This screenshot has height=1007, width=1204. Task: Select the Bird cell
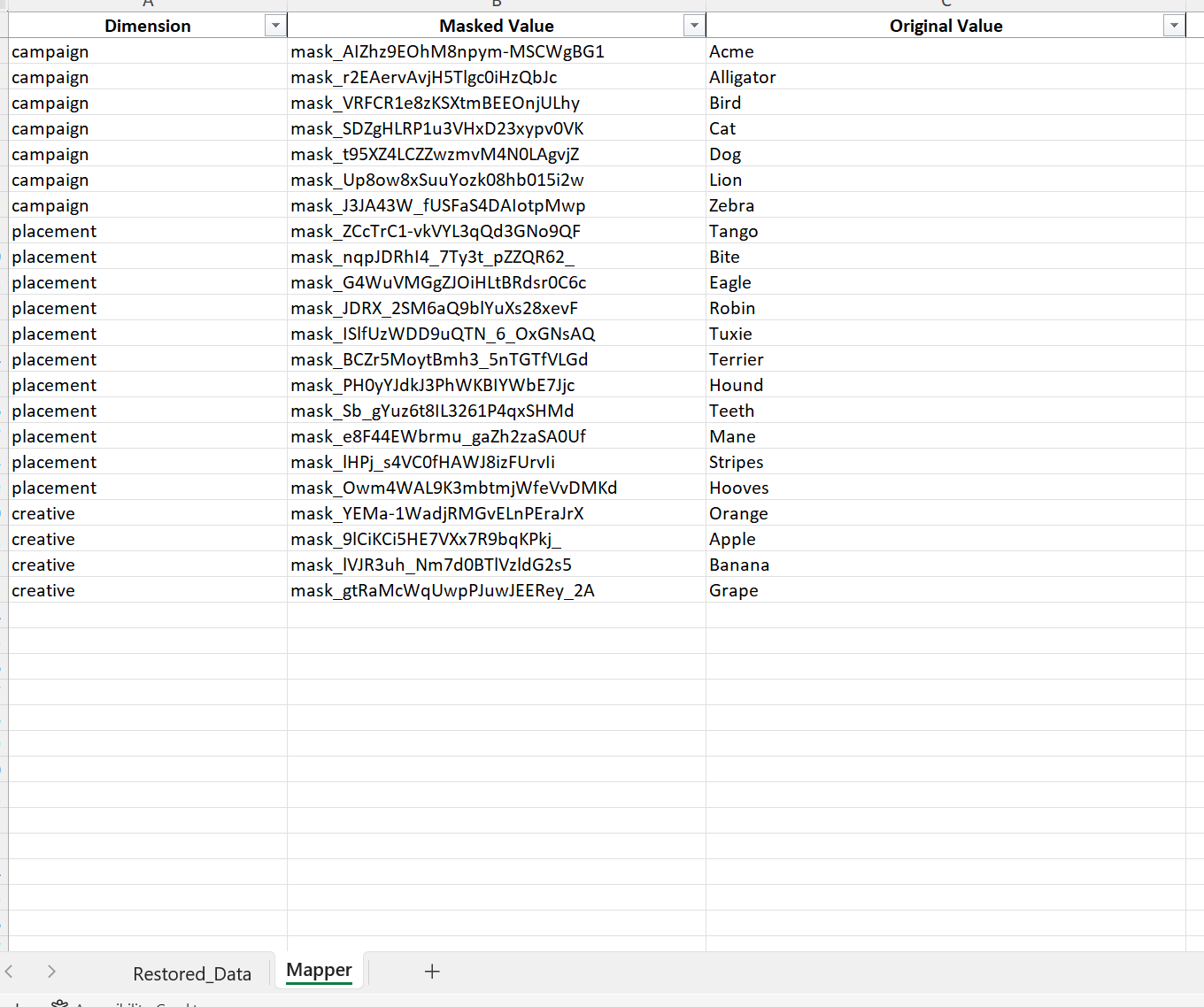tap(945, 103)
